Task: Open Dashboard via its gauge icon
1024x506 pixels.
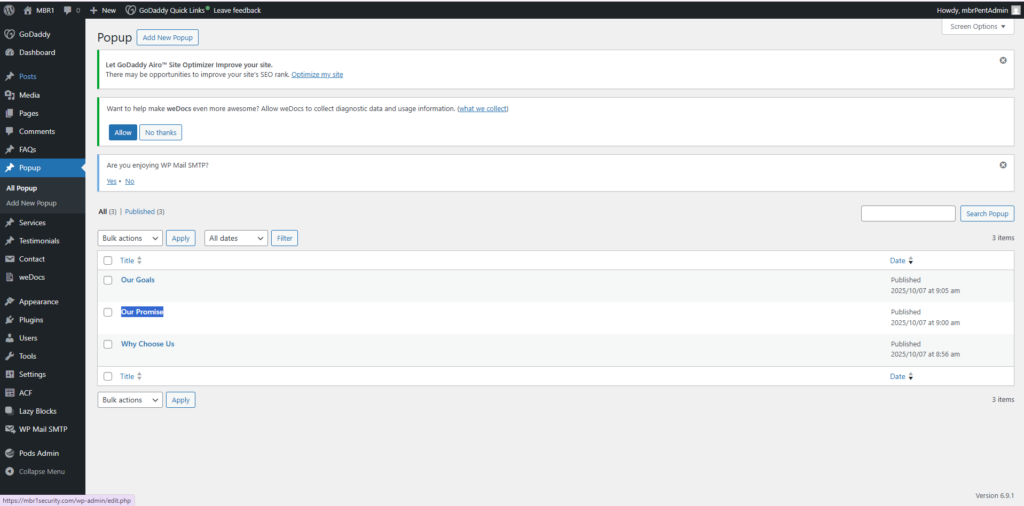Action: tap(10, 52)
